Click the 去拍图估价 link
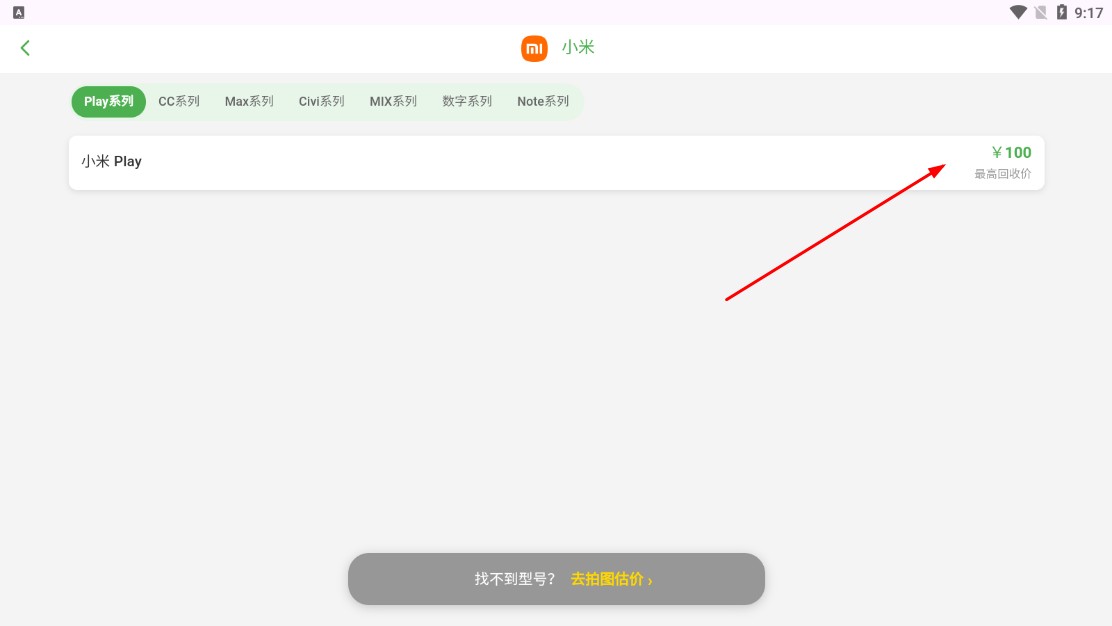Screen dimensions: 1112x626 (x=607, y=579)
